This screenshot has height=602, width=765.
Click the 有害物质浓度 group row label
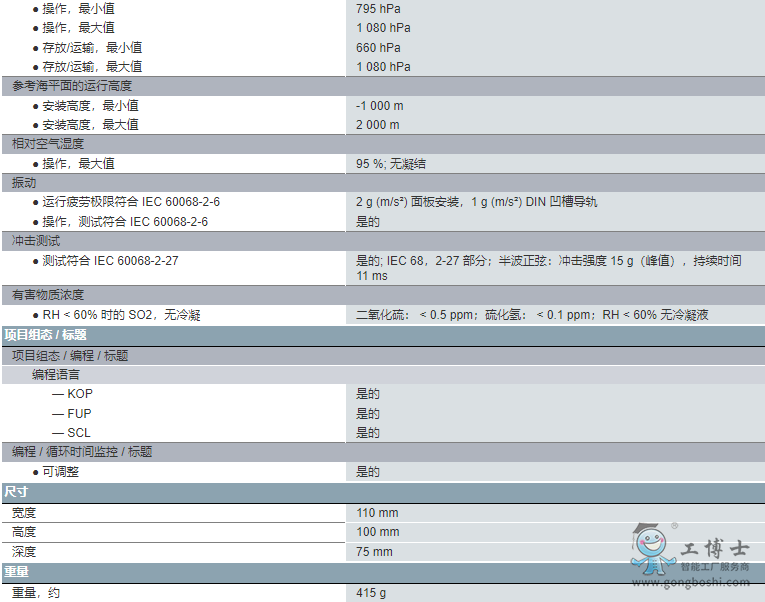(47, 295)
